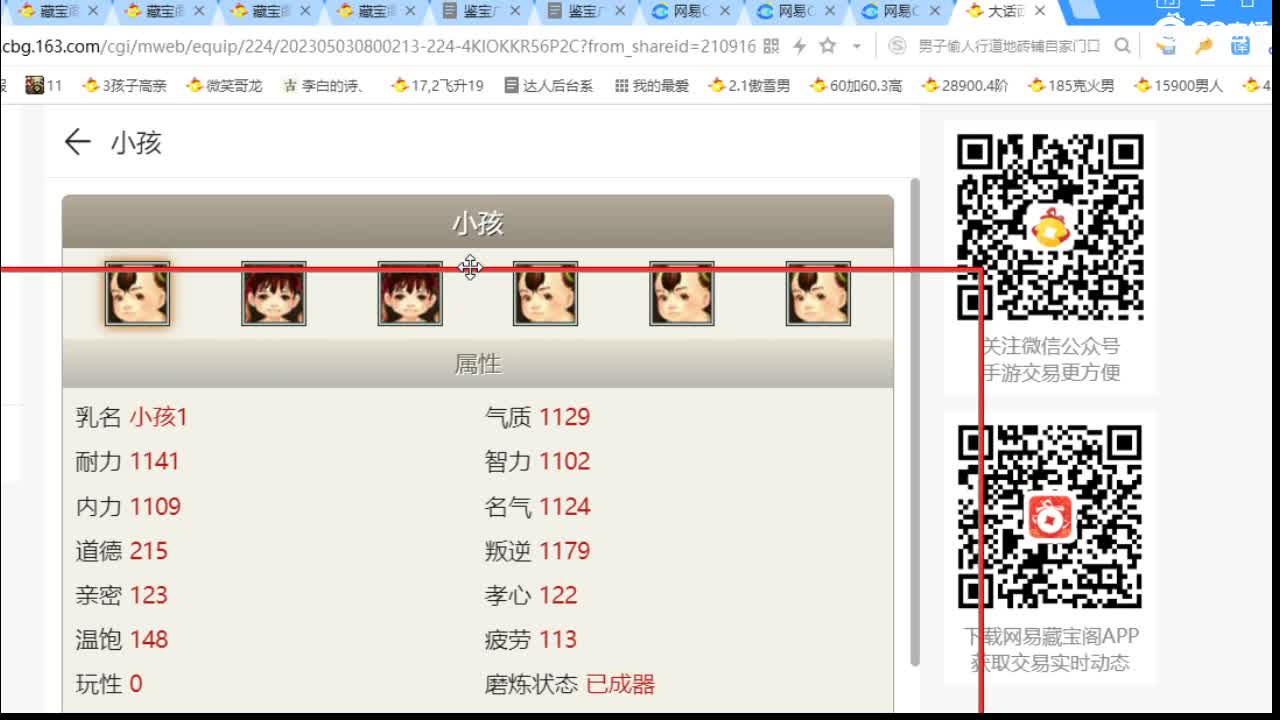1280x720 pixels.
Task: Click the 智力 value 1102
Action: (x=565, y=461)
